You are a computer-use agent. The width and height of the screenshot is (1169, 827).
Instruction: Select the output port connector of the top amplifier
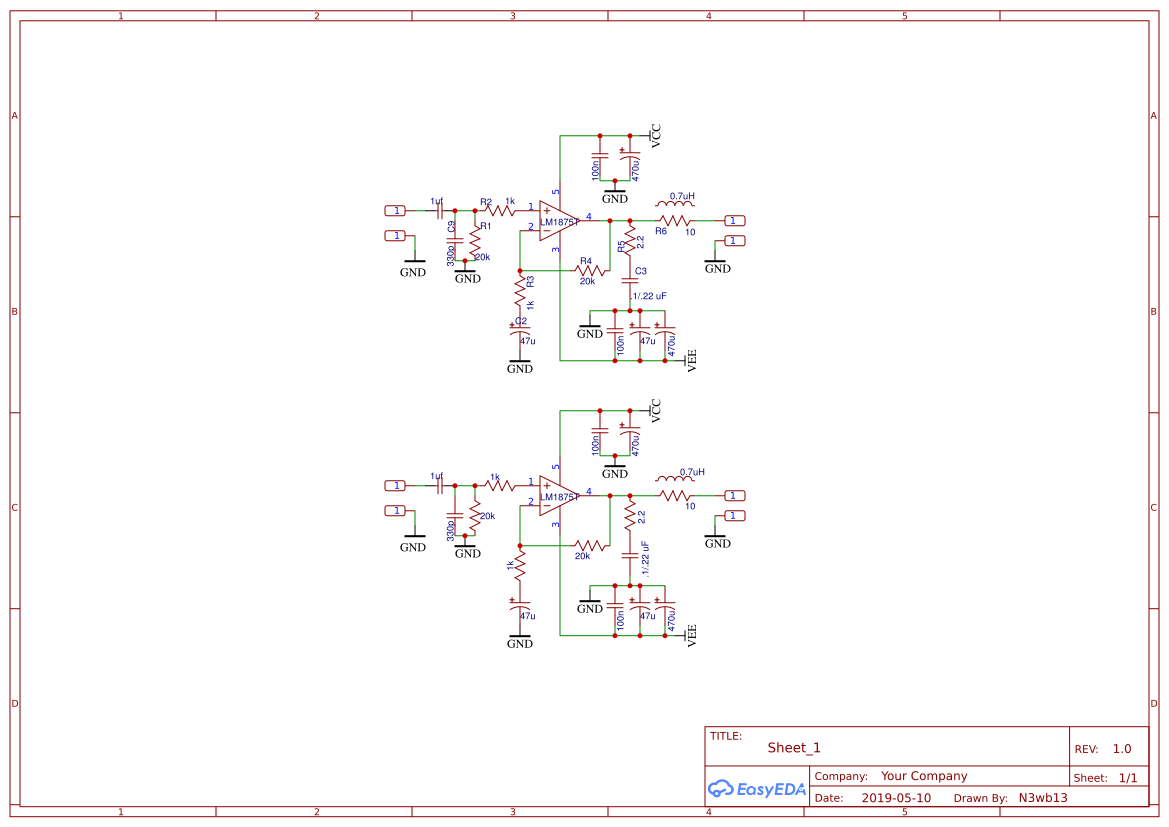click(733, 220)
